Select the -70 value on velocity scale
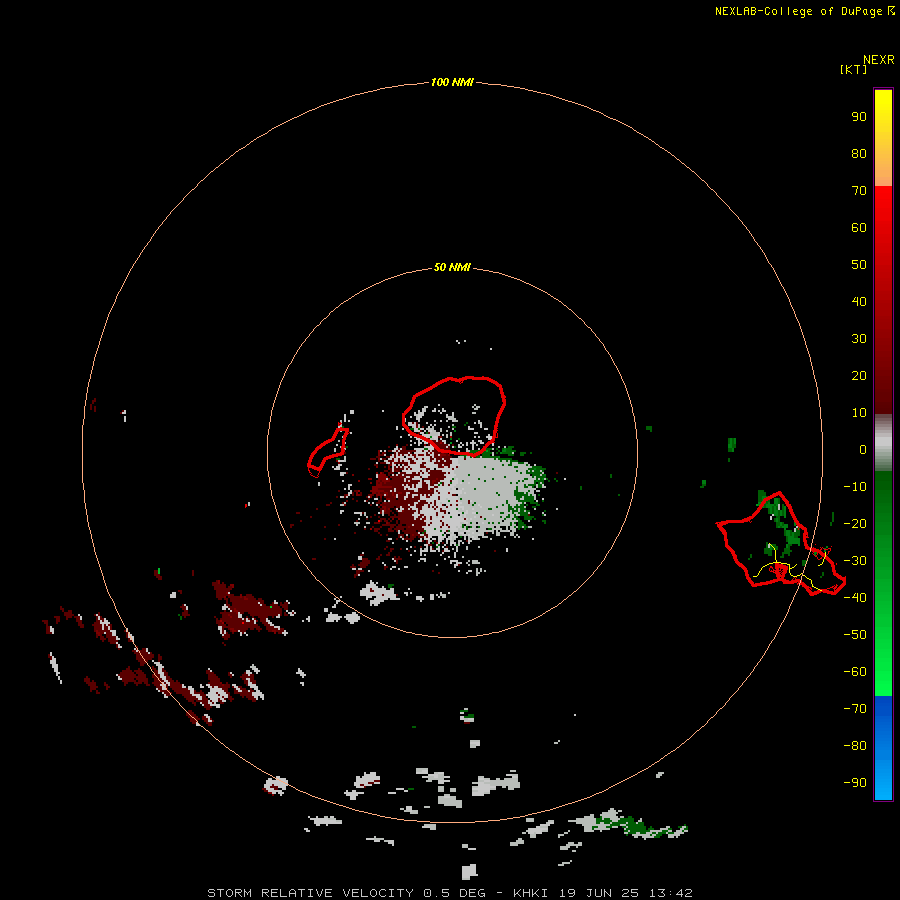This screenshot has width=900, height=900. [855, 709]
